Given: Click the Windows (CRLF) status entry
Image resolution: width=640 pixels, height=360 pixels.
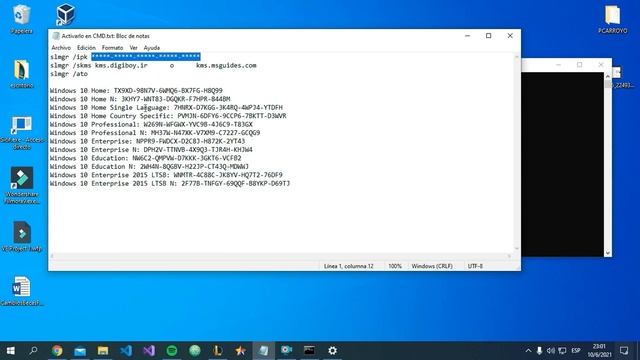Looking at the screenshot, I should click(x=432, y=266).
